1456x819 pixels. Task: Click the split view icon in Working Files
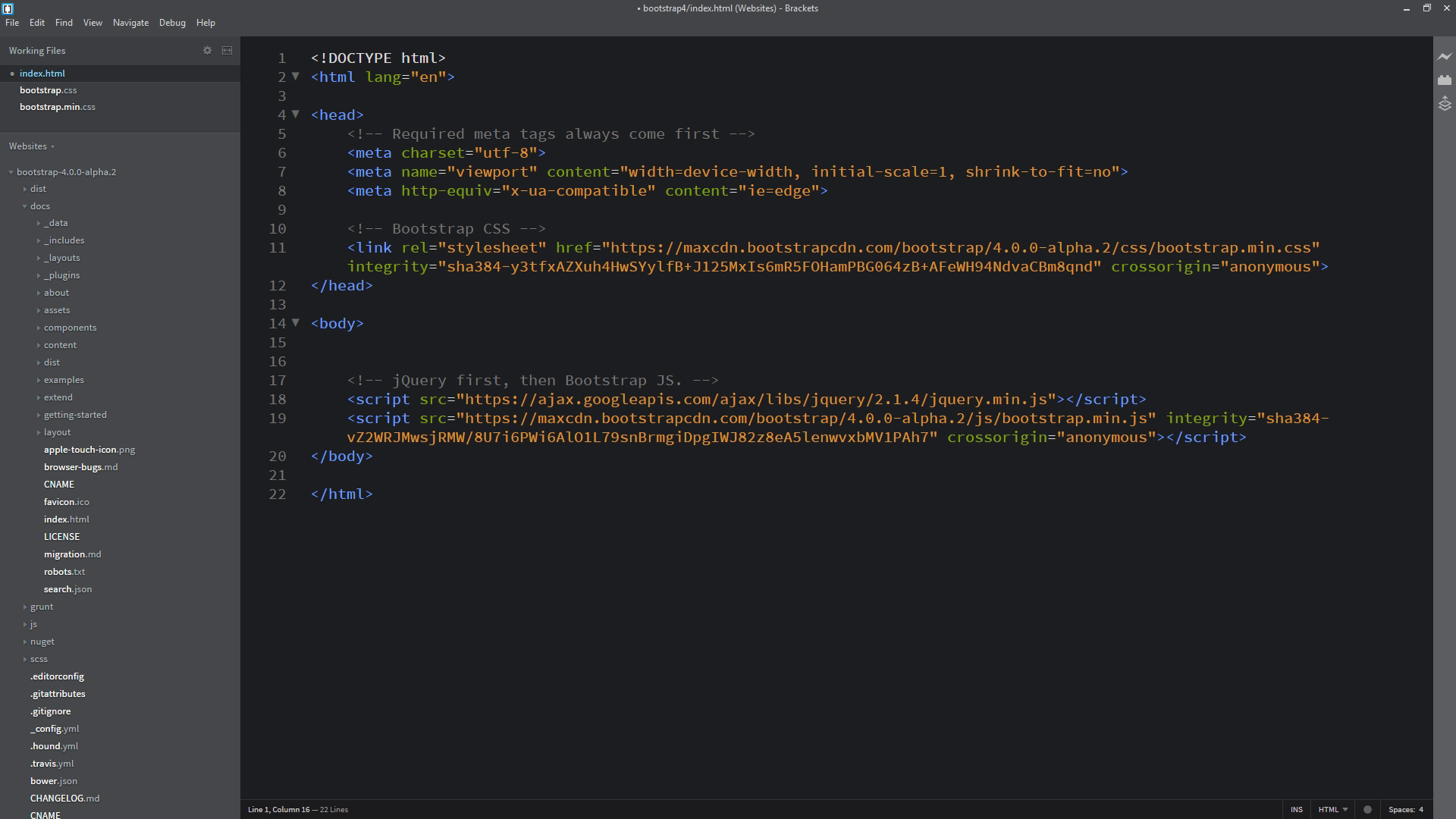227,51
